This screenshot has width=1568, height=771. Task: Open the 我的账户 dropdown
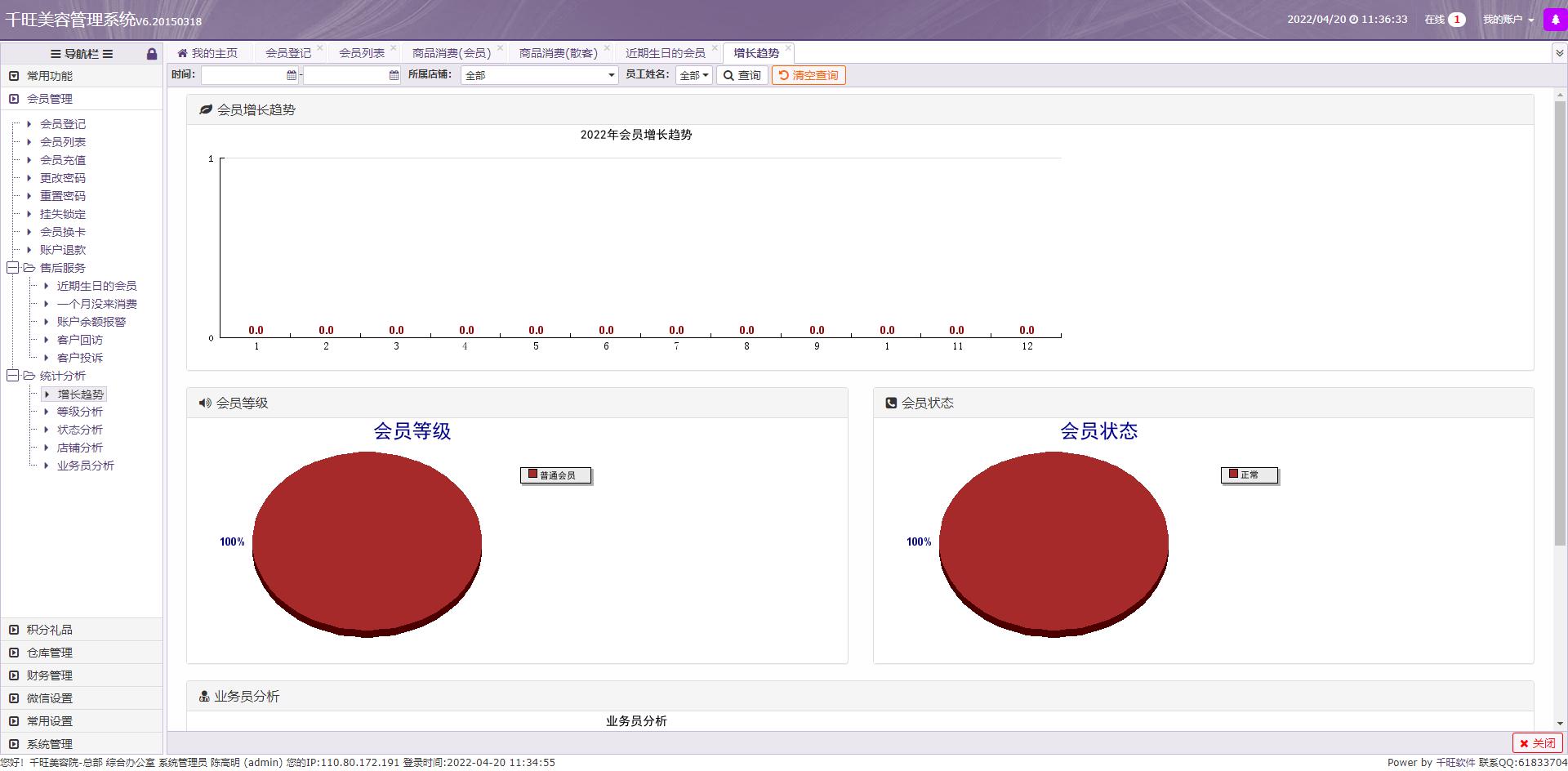1508,20
